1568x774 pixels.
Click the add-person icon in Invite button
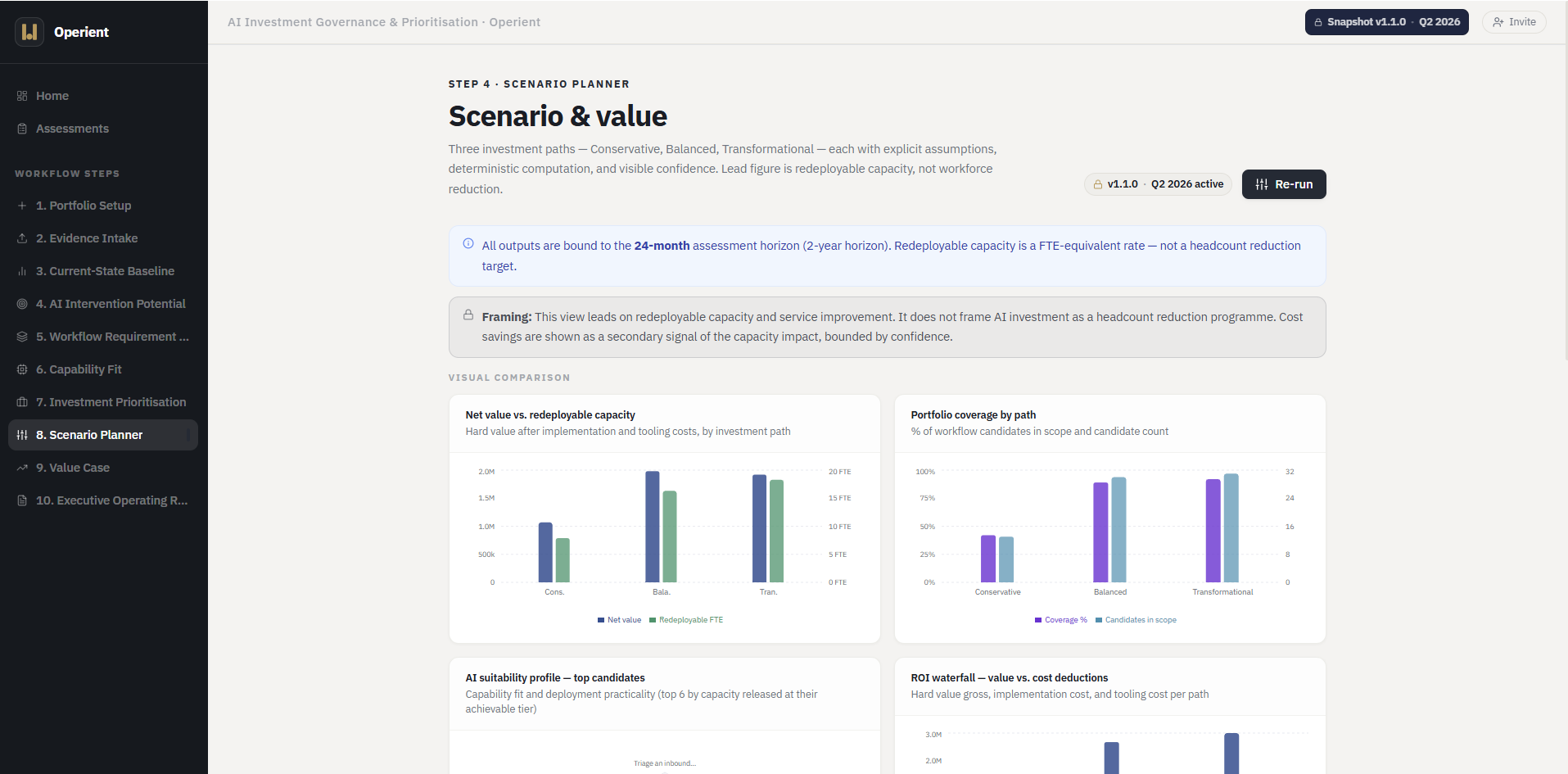pyautogui.click(x=1498, y=22)
